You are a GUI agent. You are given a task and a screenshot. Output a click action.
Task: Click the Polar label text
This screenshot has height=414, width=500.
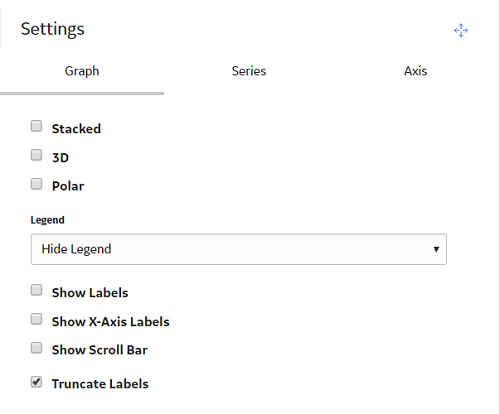(x=68, y=186)
